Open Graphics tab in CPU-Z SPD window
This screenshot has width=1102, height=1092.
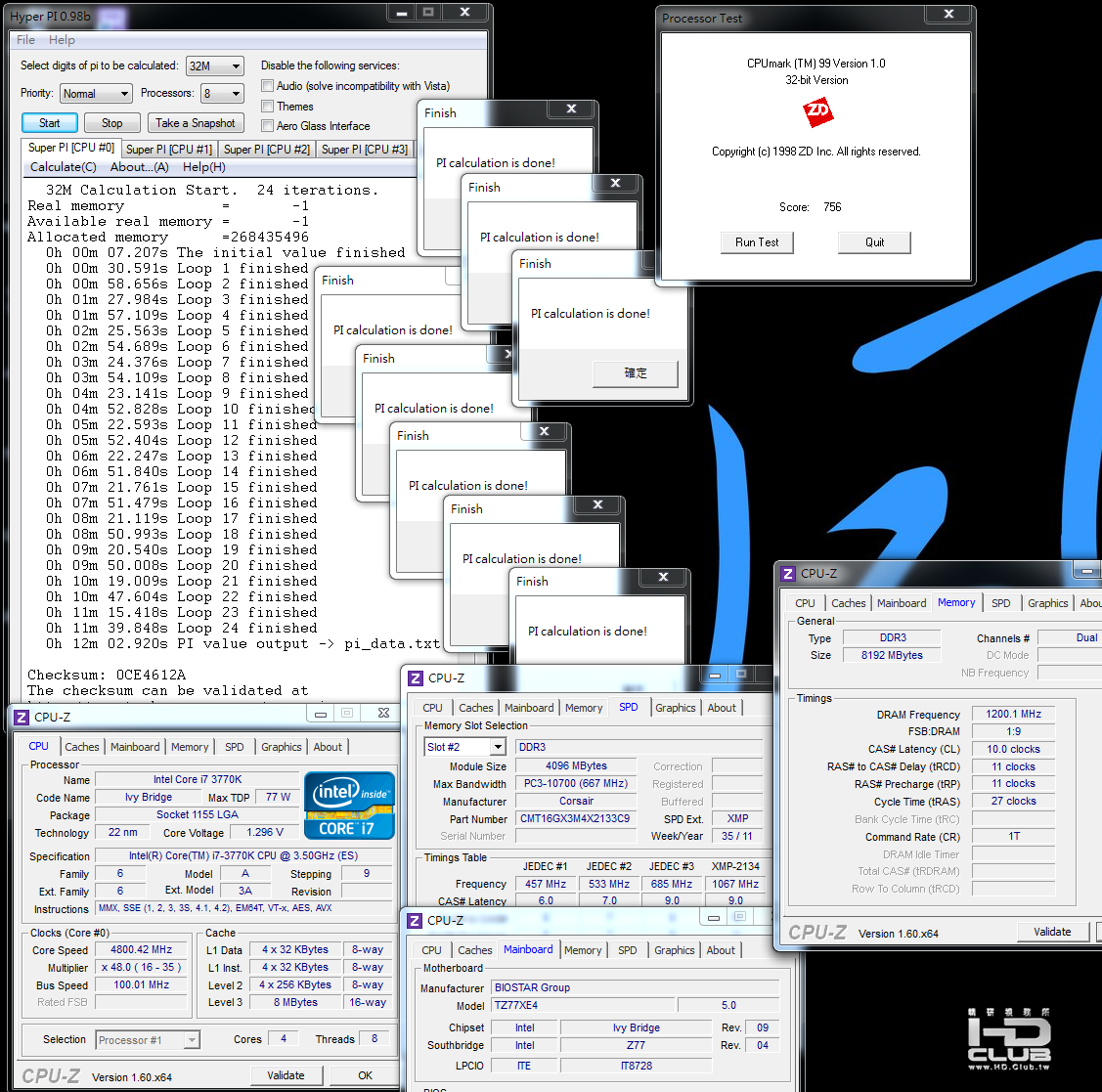676,708
